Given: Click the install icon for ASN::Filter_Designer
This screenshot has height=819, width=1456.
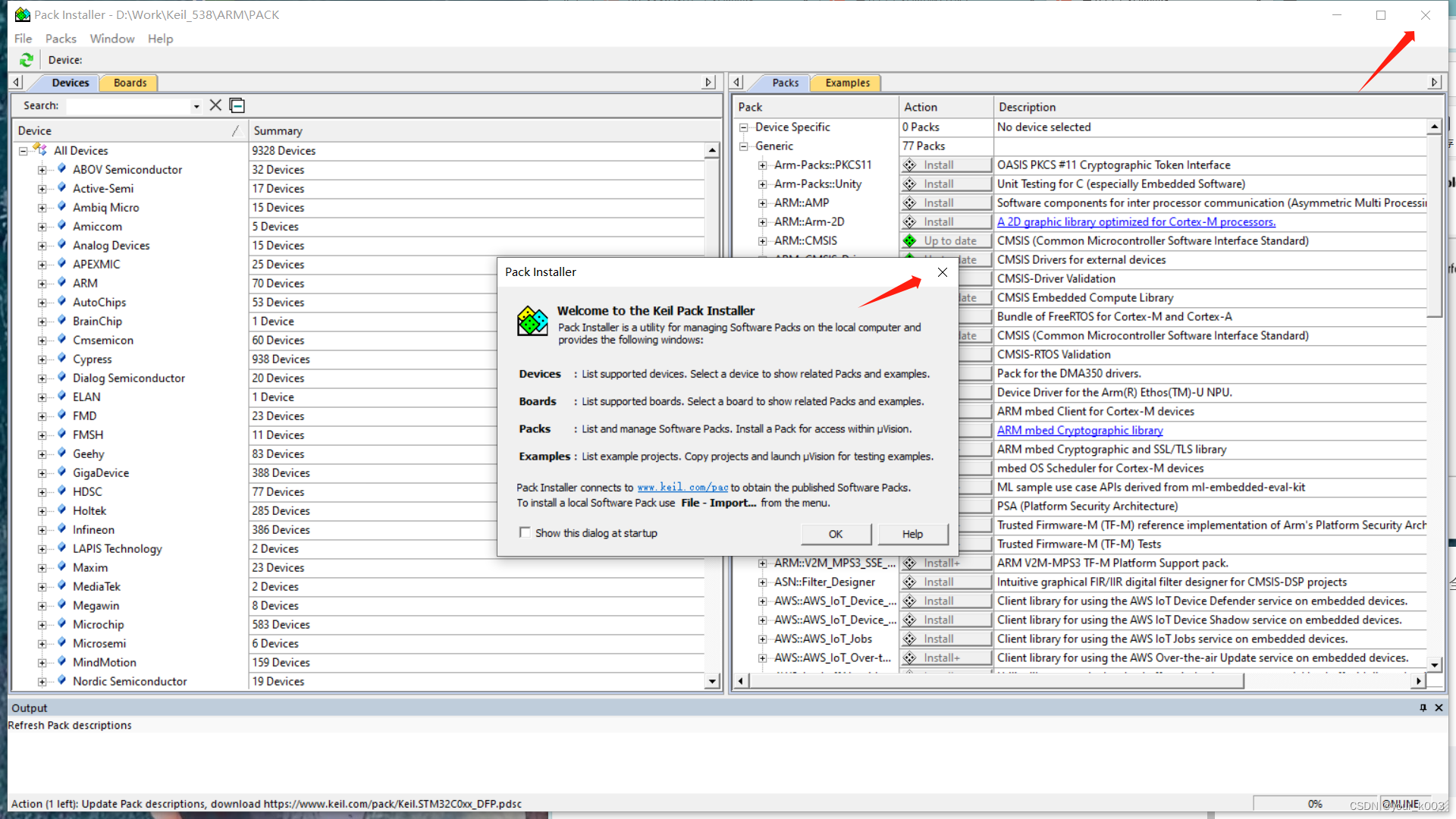Looking at the screenshot, I should pos(909,582).
